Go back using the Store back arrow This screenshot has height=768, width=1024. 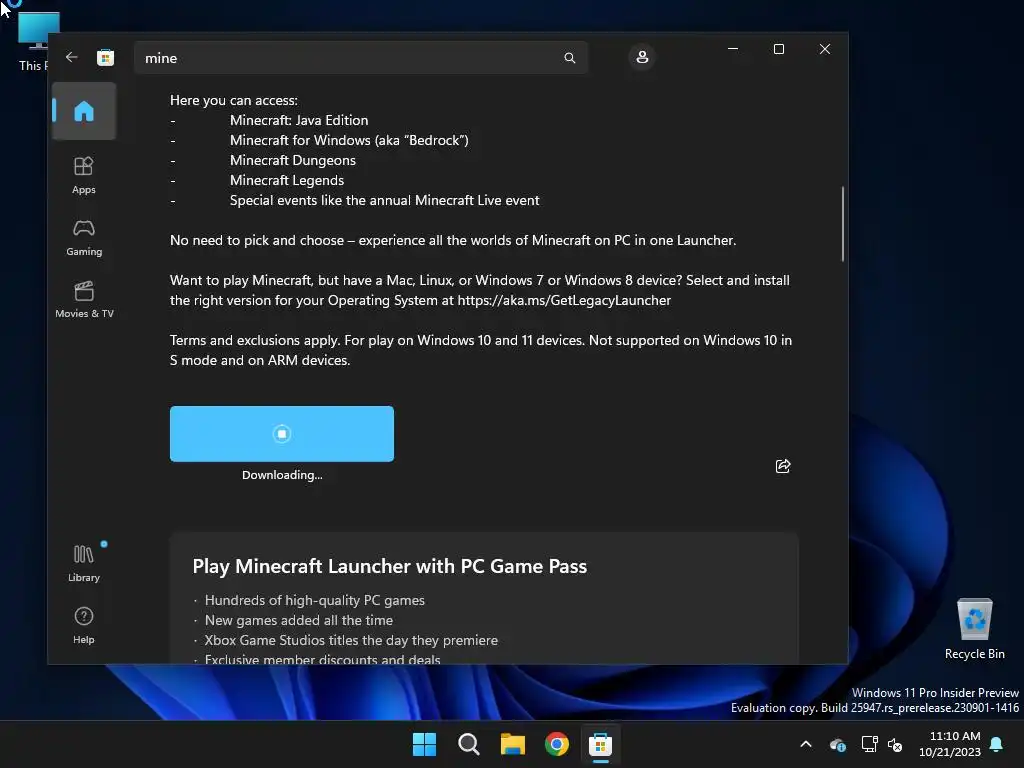coord(72,57)
